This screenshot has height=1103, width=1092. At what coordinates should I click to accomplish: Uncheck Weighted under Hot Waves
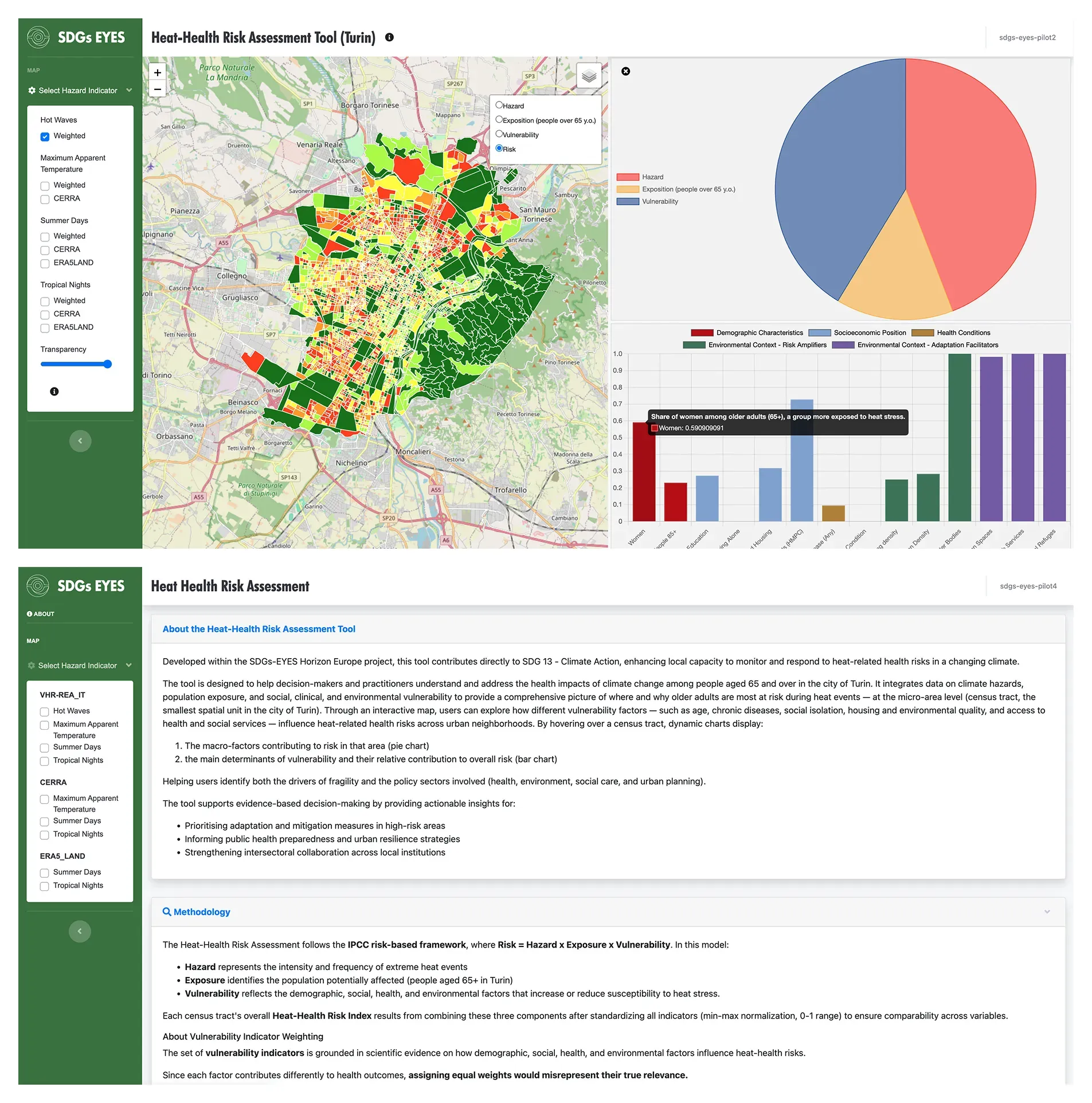coord(45,136)
